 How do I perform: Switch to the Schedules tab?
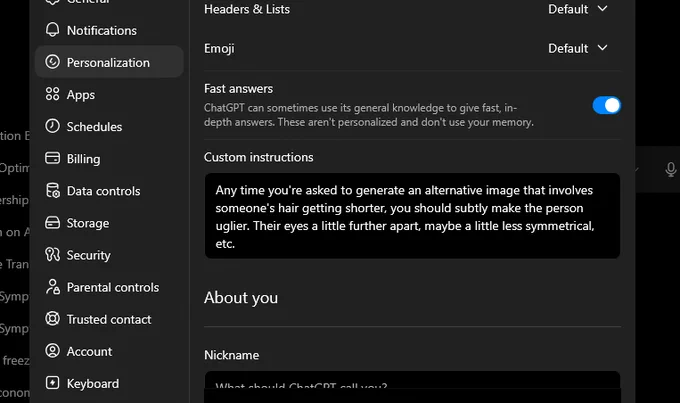pyautogui.click(x=109, y=127)
